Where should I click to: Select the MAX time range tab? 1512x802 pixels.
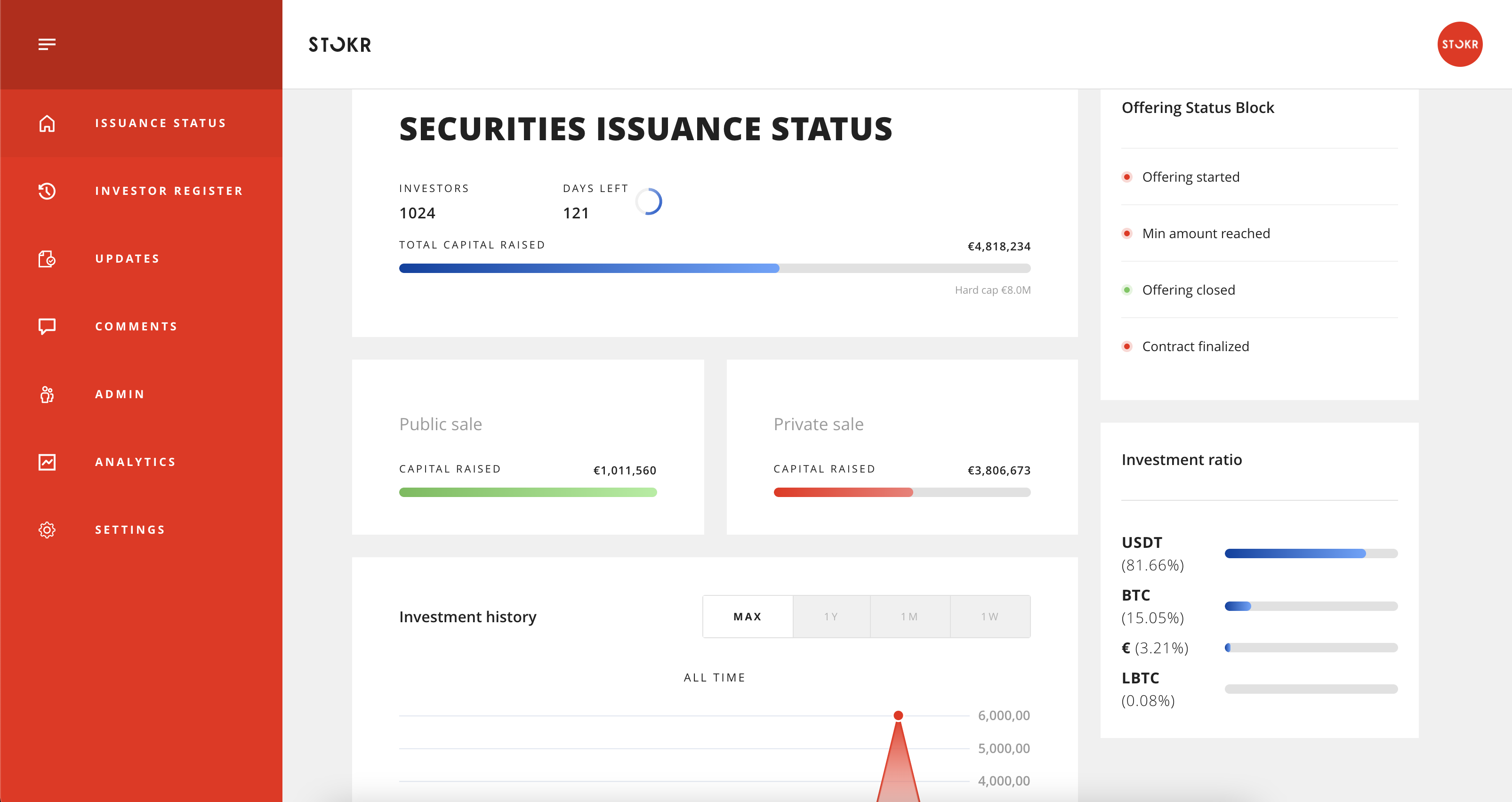pyautogui.click(x=748, y=617)
